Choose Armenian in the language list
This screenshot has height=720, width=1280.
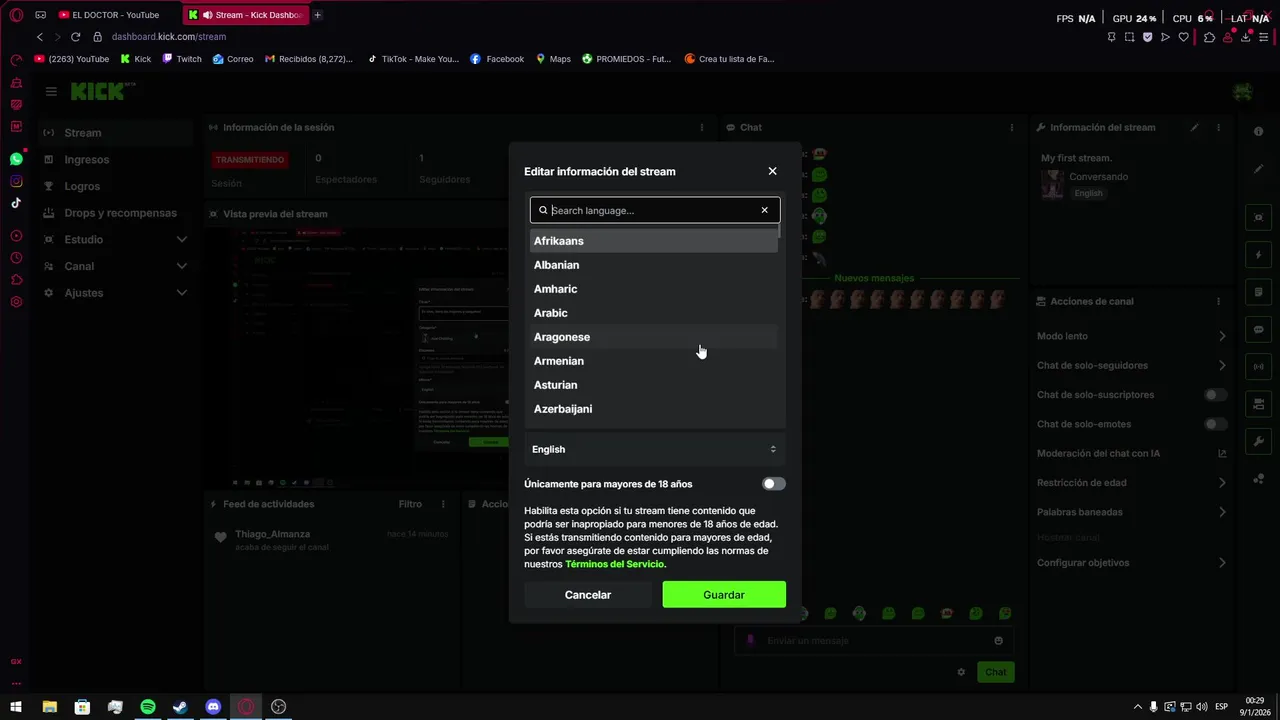pos(654,361)
